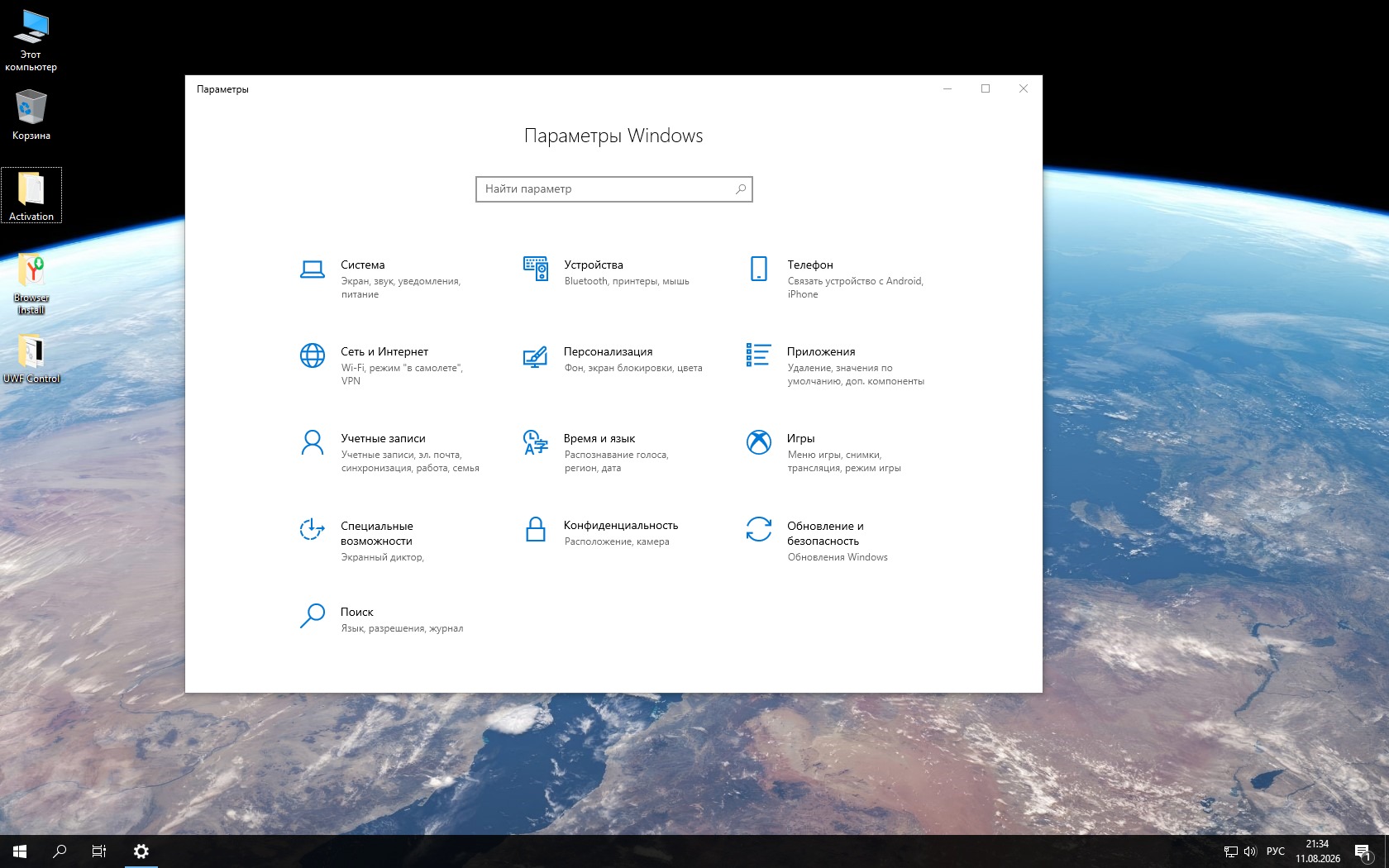Open the Конфиденциальность settings link
Screen dimensions: 1389x868
621,526
